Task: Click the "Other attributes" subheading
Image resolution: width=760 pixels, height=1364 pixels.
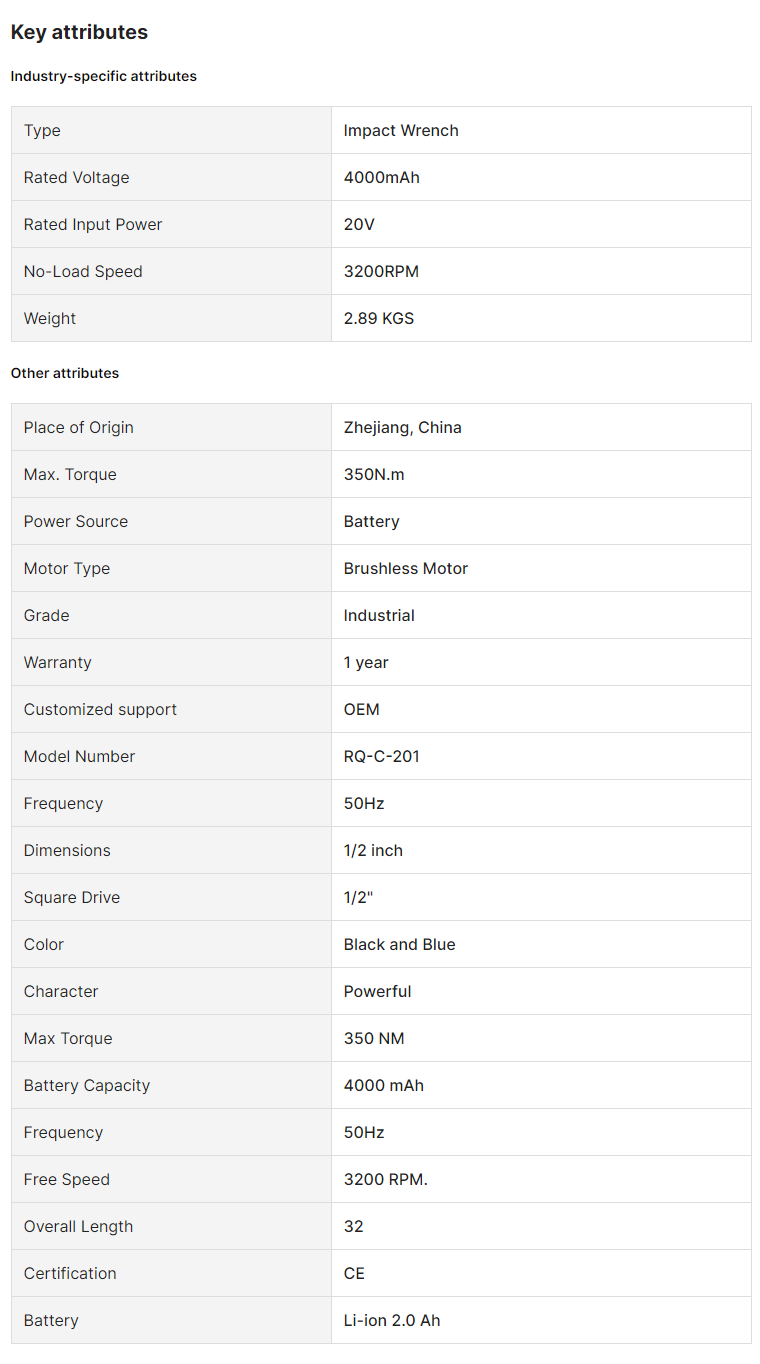Action: click(65, 373)
